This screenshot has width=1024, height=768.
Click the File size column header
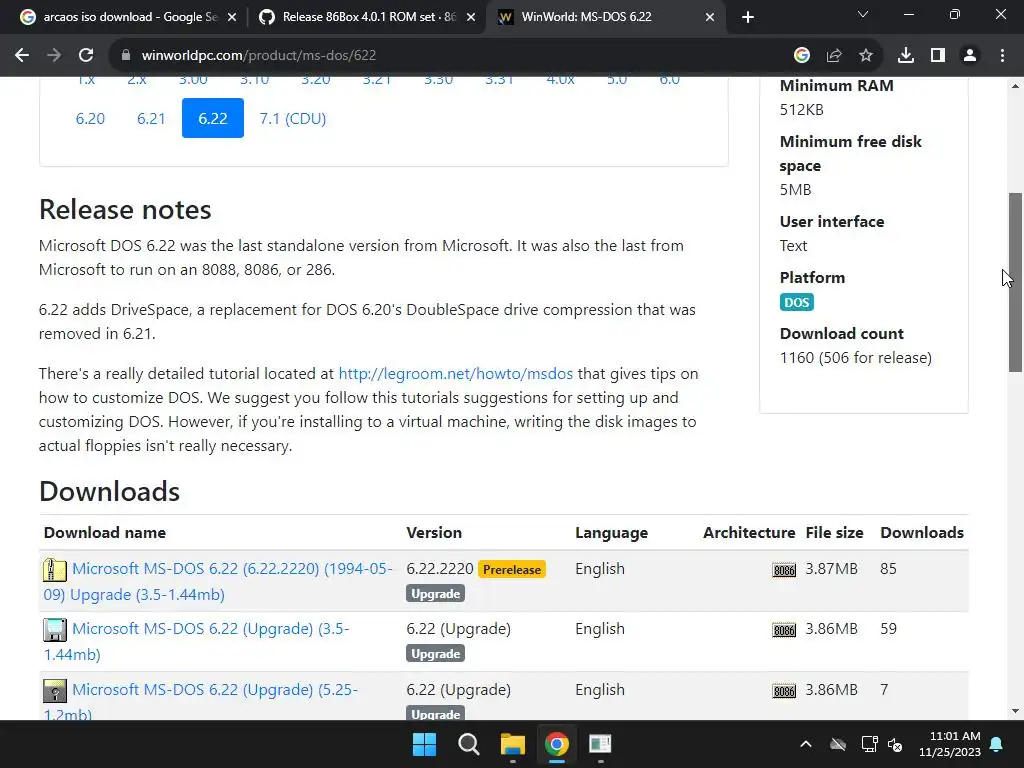(835, 533)
